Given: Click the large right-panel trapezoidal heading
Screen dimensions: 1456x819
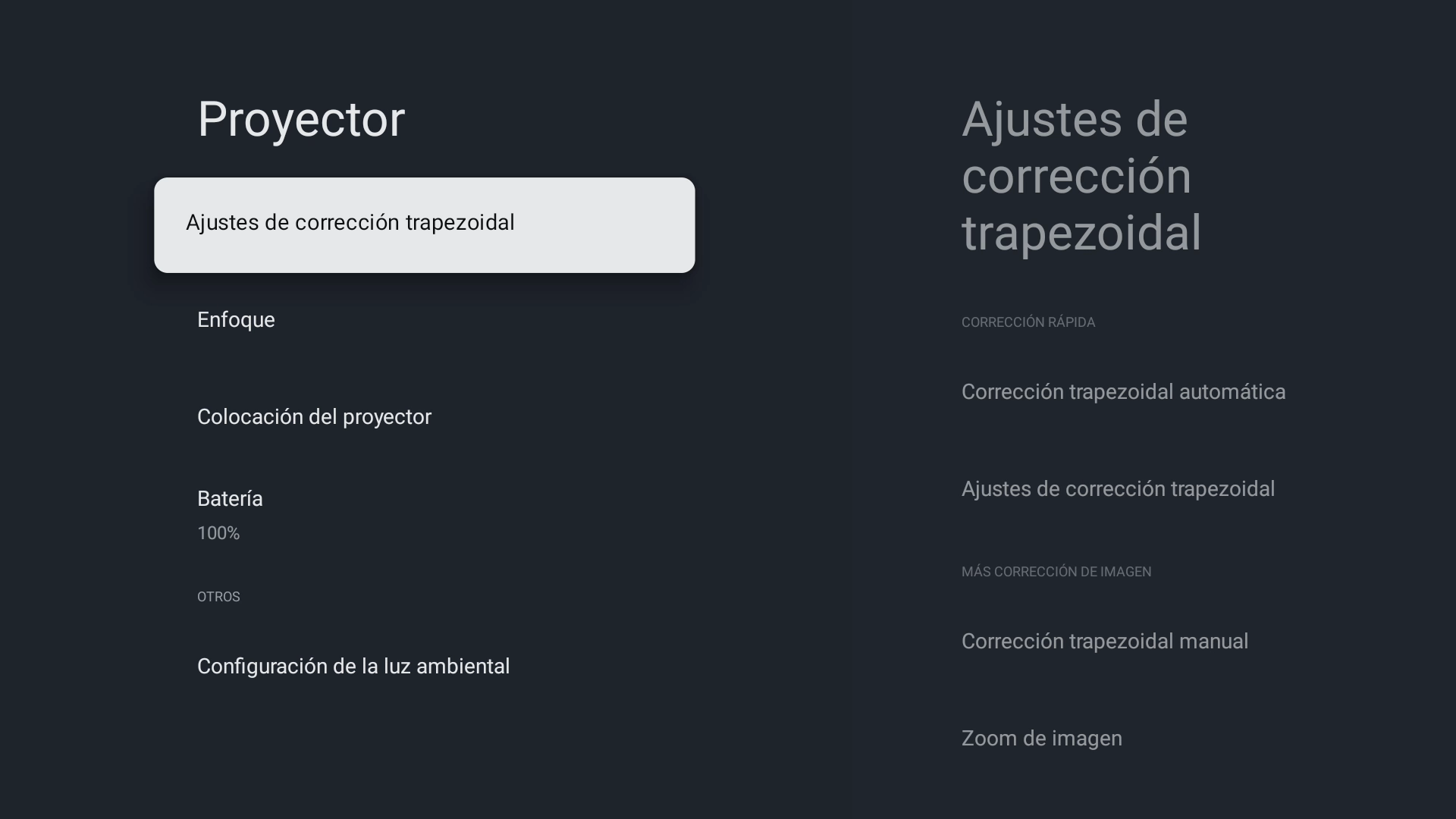Looking at the screenshot, I should (1081, 176).
